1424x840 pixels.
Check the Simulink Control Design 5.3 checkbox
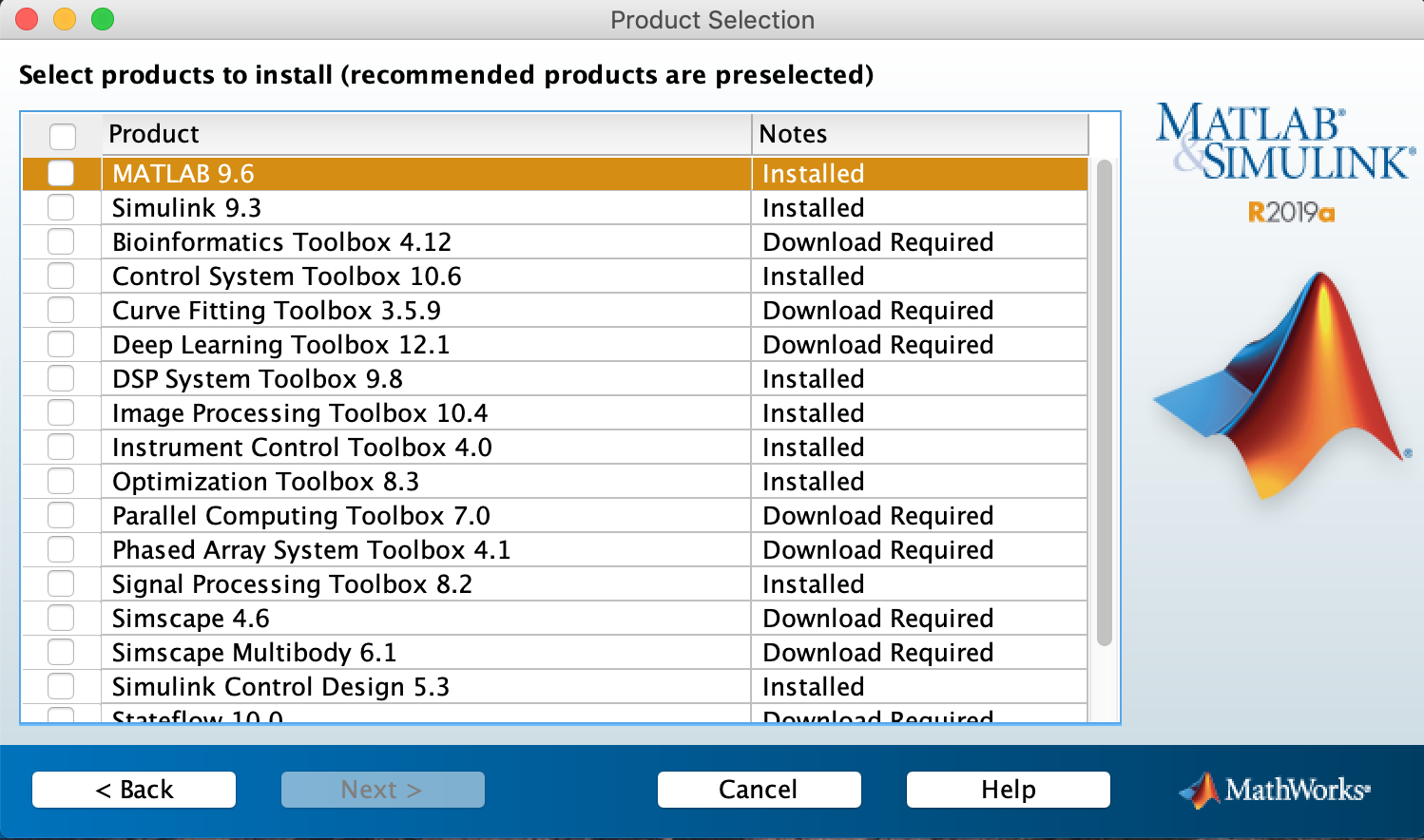coord(61,686)
